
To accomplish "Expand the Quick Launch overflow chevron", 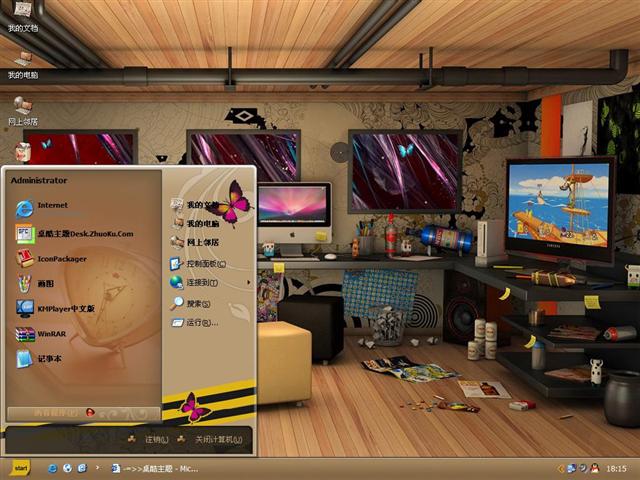I will click(x=97, y=467).
